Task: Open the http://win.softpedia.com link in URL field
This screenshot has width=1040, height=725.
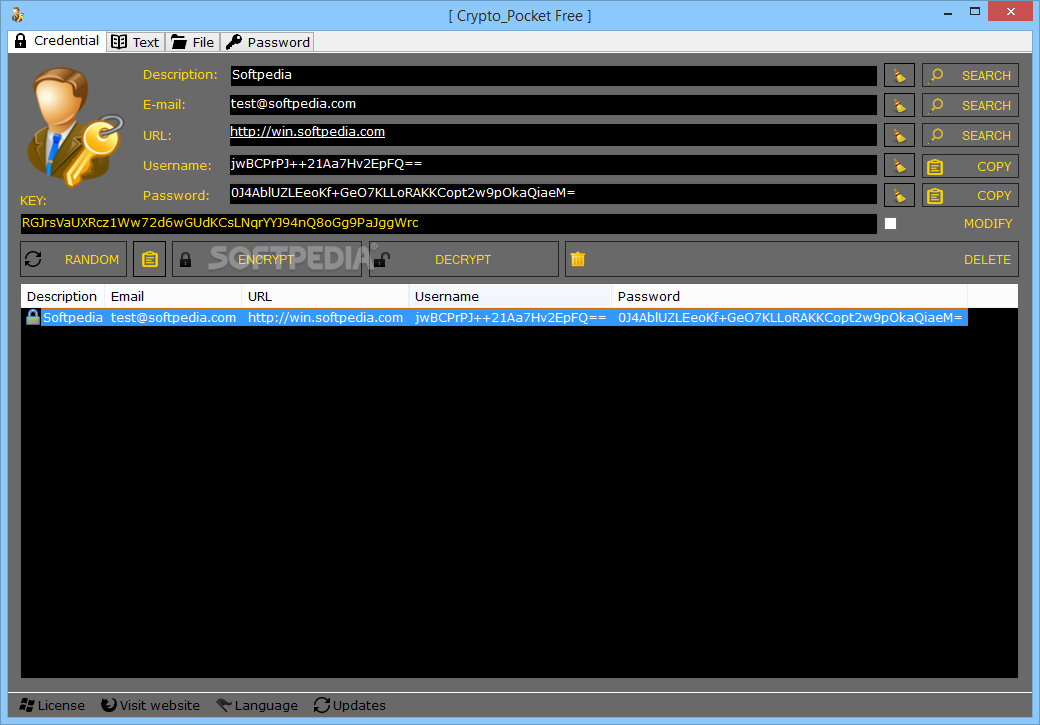Action: (307, 131)
